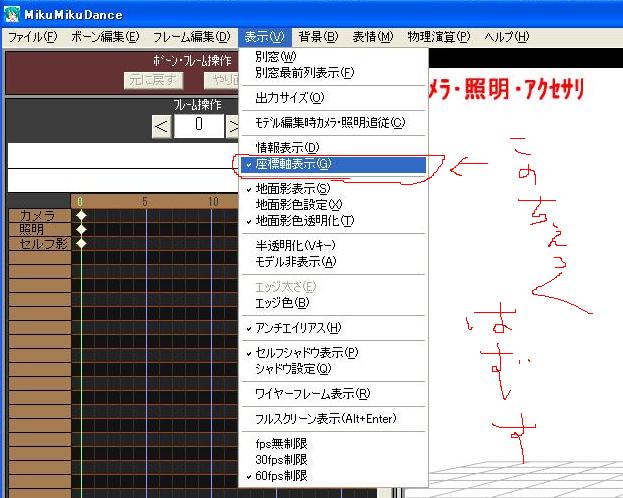
Task: Click frame 10 on the timeline ruler
Action: point(213,202)
